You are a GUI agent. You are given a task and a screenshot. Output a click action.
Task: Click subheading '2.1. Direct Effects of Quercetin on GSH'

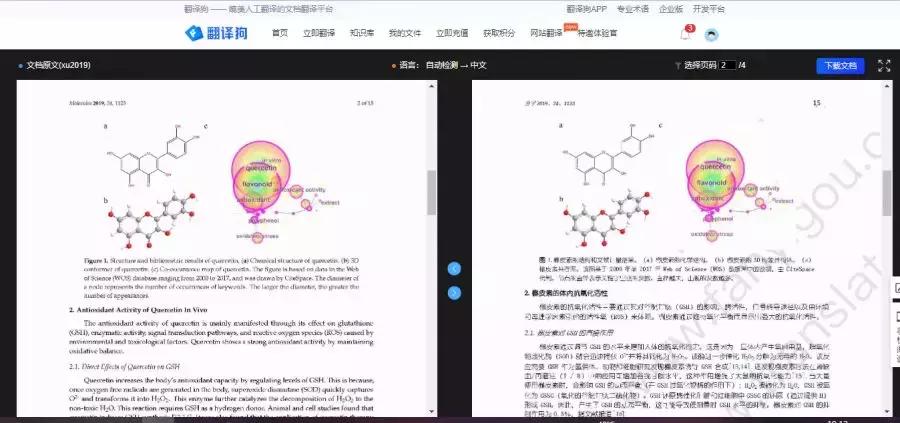pos(125,366)
